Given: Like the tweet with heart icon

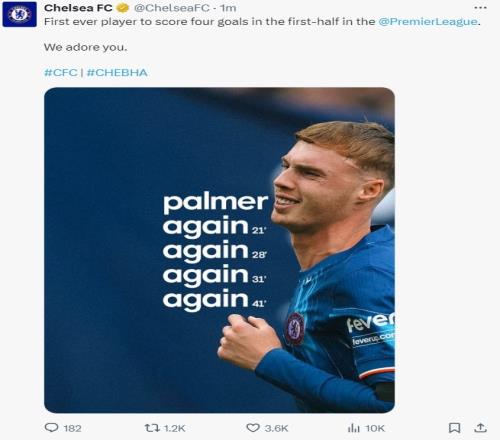Looking at the screenshot, I should pos(253,428).
